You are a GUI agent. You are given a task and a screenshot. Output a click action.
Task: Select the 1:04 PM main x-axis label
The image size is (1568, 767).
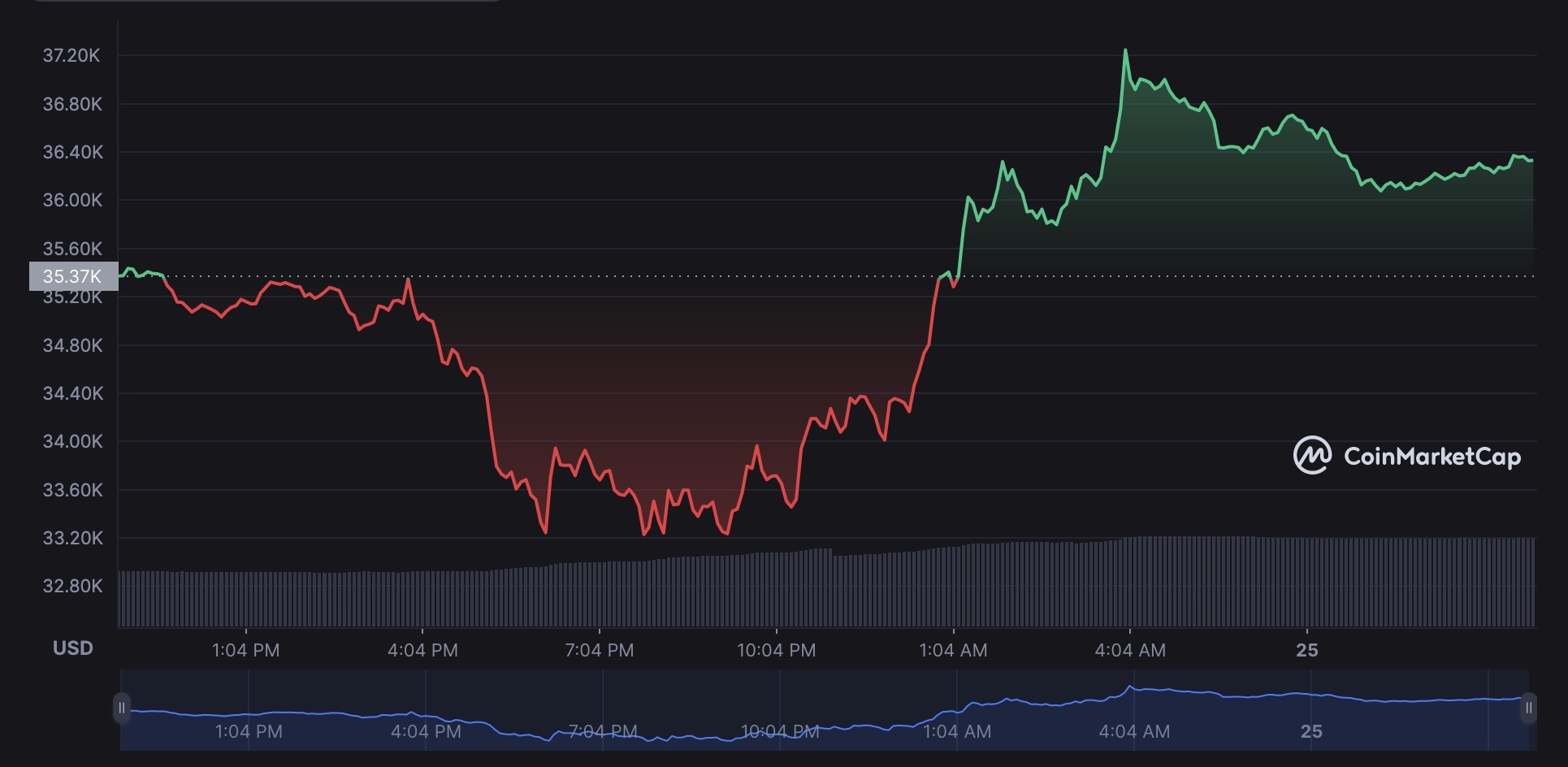point(245,650)
